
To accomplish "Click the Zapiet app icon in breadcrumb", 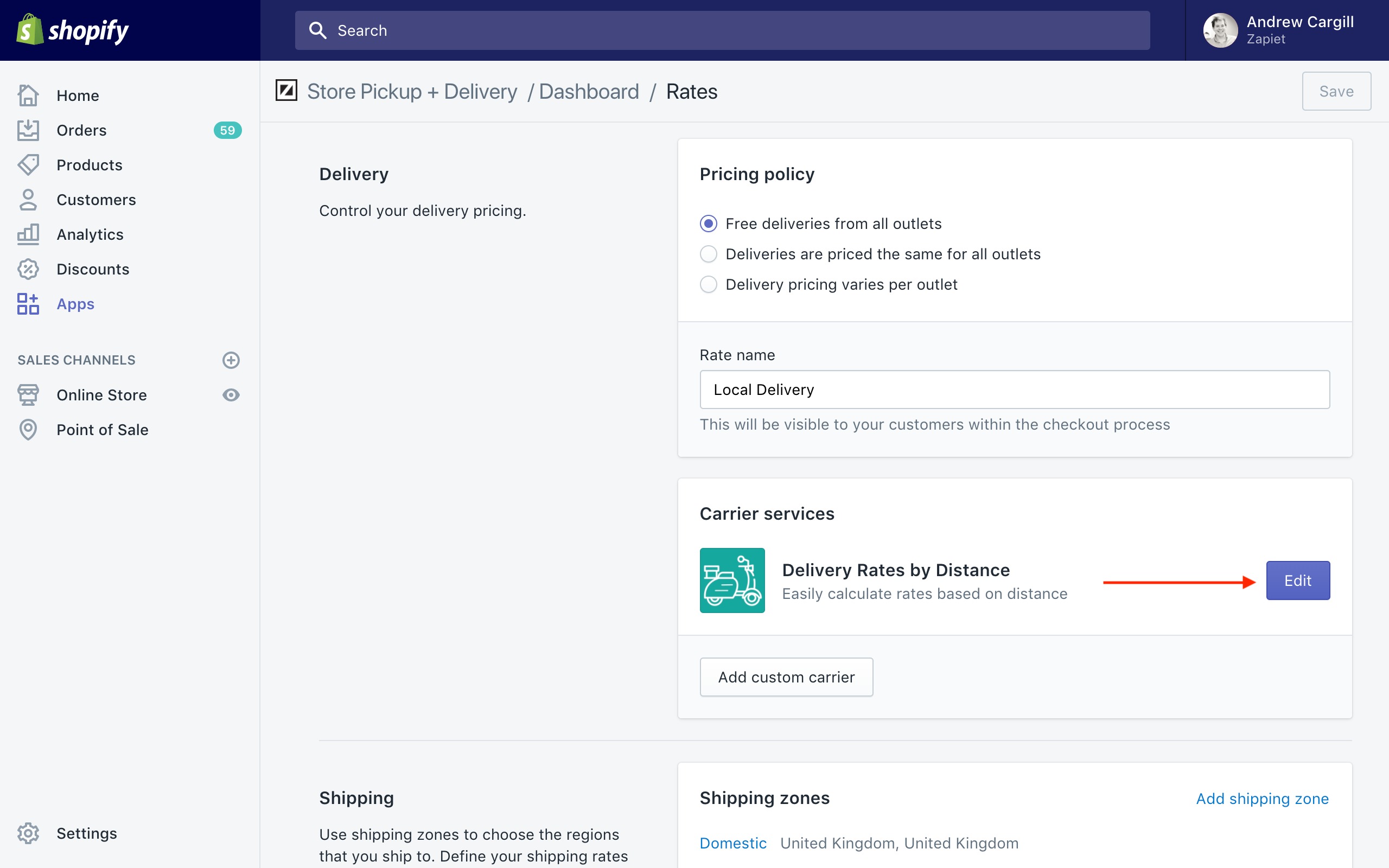I will pos(286,91).
